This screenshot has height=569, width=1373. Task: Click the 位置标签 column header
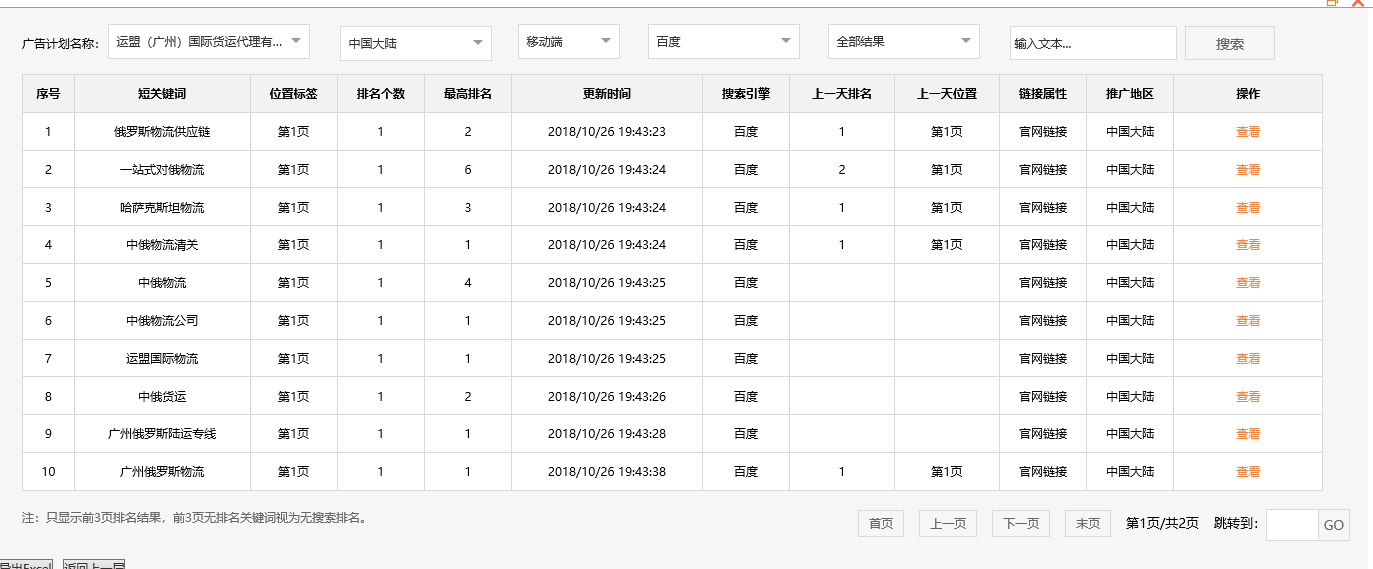[x=294, y=94]
